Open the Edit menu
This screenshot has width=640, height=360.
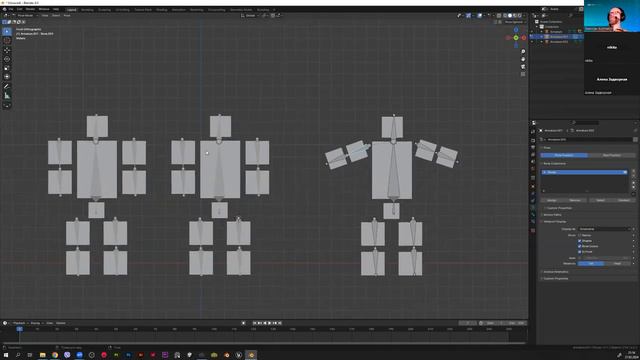(x=20, y=9)
